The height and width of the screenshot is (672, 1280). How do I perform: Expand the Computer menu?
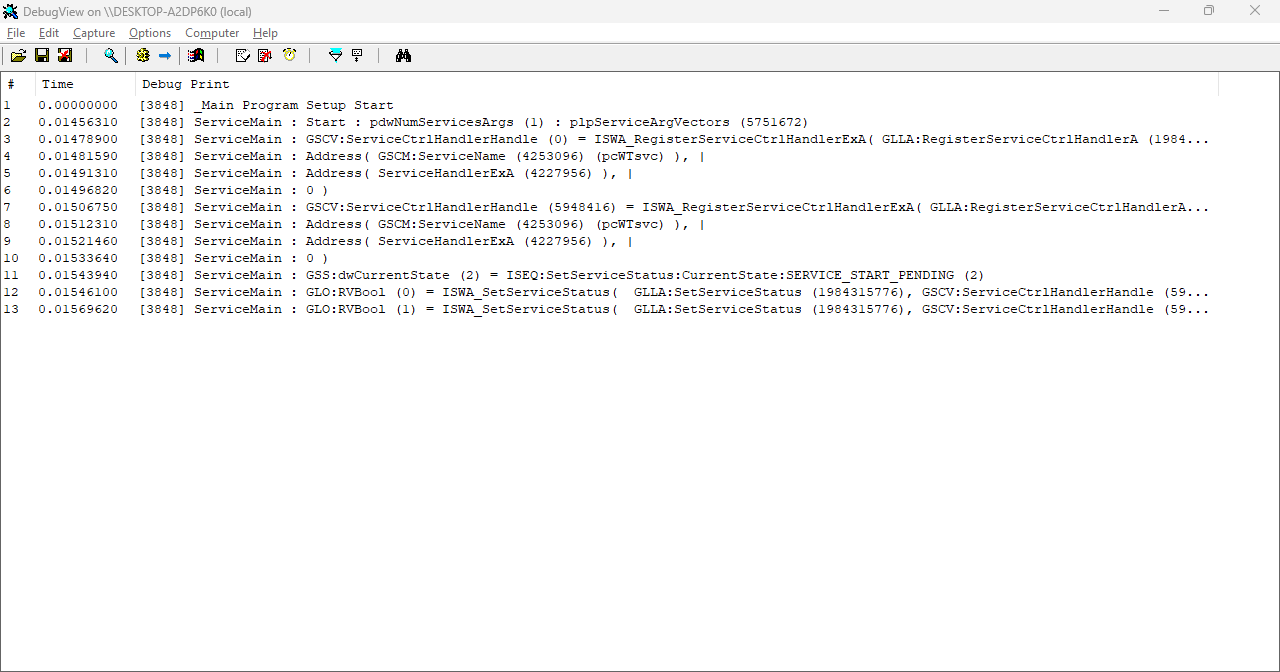(x=212, y=33)
